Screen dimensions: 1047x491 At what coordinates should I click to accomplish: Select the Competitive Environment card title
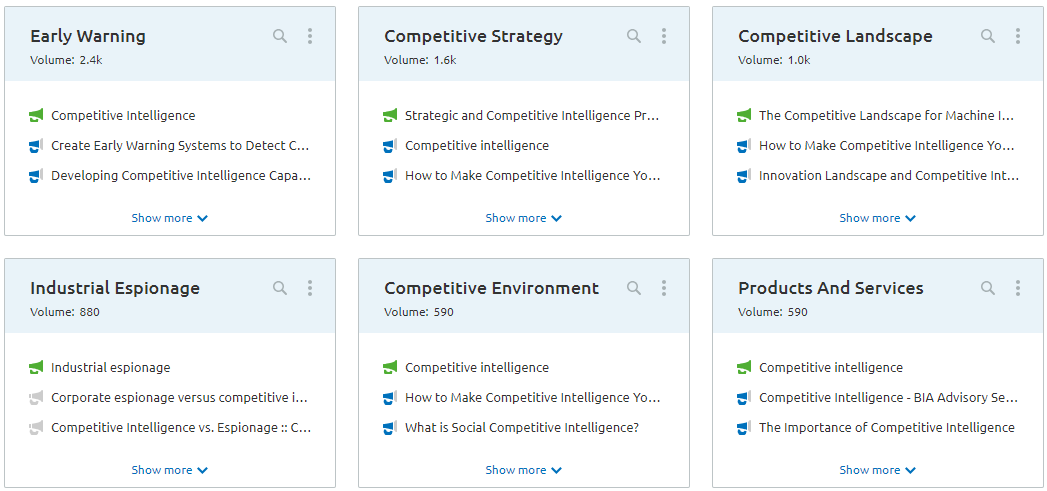(491, 288)
